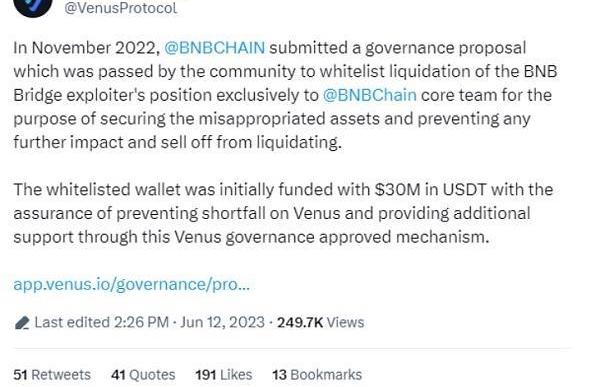Viewport: 600px width, 387px height.
Task: Click the '$30M in USDT' text
Action: [430, 189]
